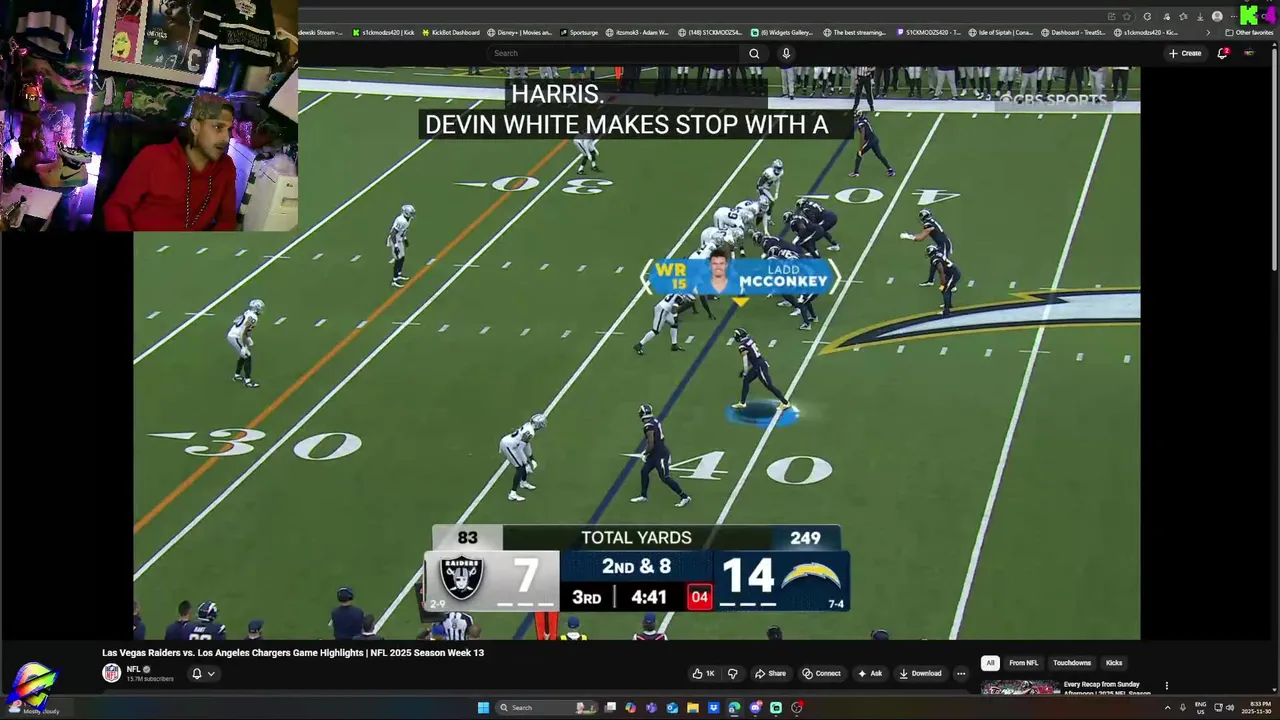Open the KickBot Dashboard bookmark

[450, 32]
